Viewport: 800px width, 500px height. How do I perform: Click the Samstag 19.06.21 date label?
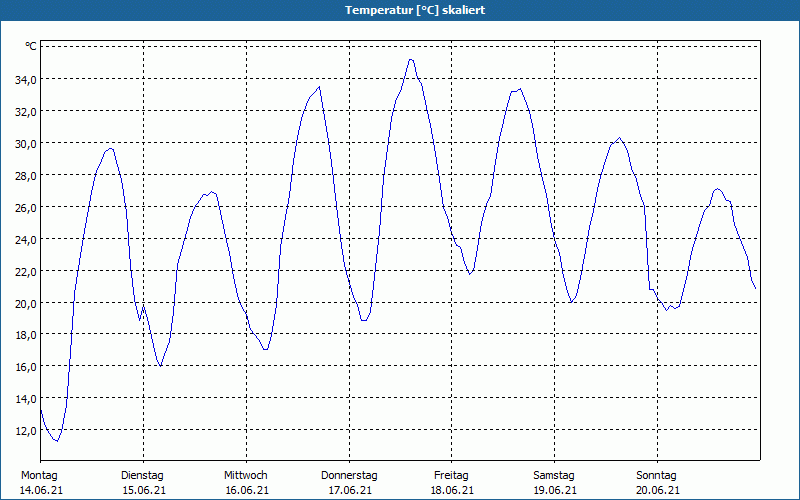[554, 483]
